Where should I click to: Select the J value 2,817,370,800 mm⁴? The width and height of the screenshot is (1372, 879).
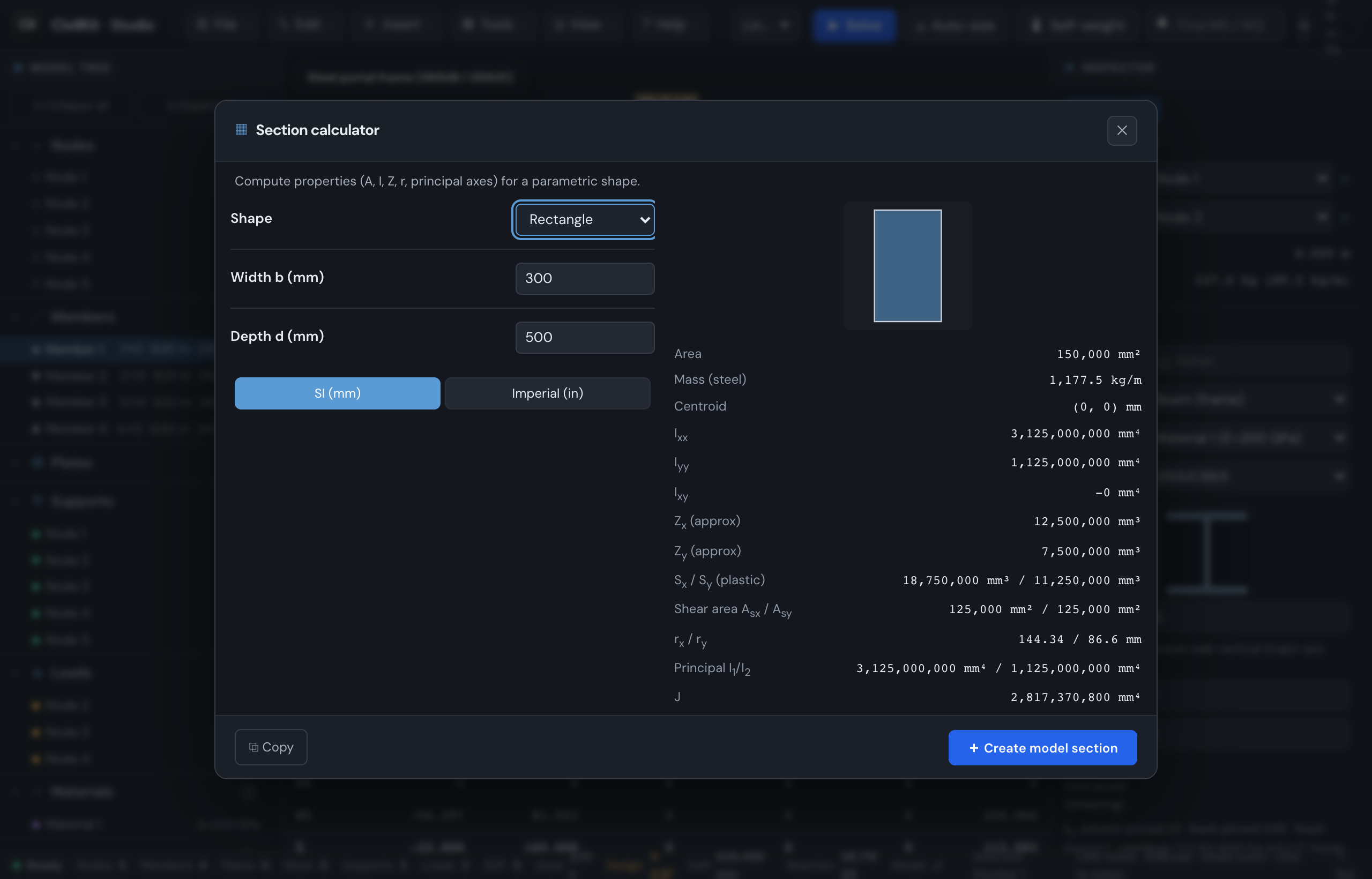point(1075,697)
